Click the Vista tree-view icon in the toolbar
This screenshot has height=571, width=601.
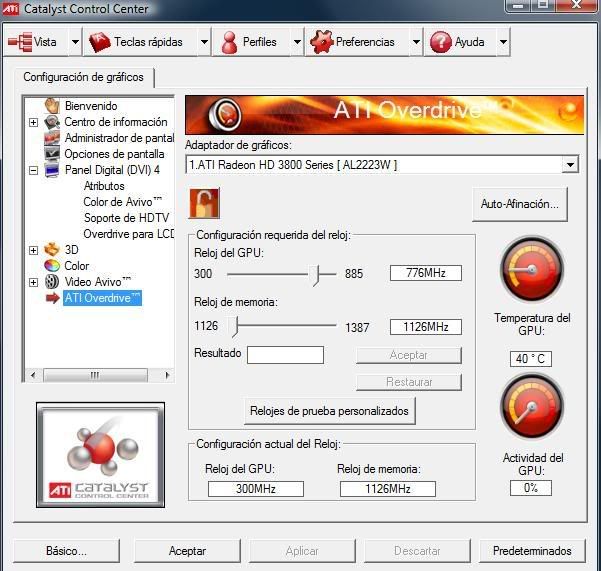(x=20, y=42)
